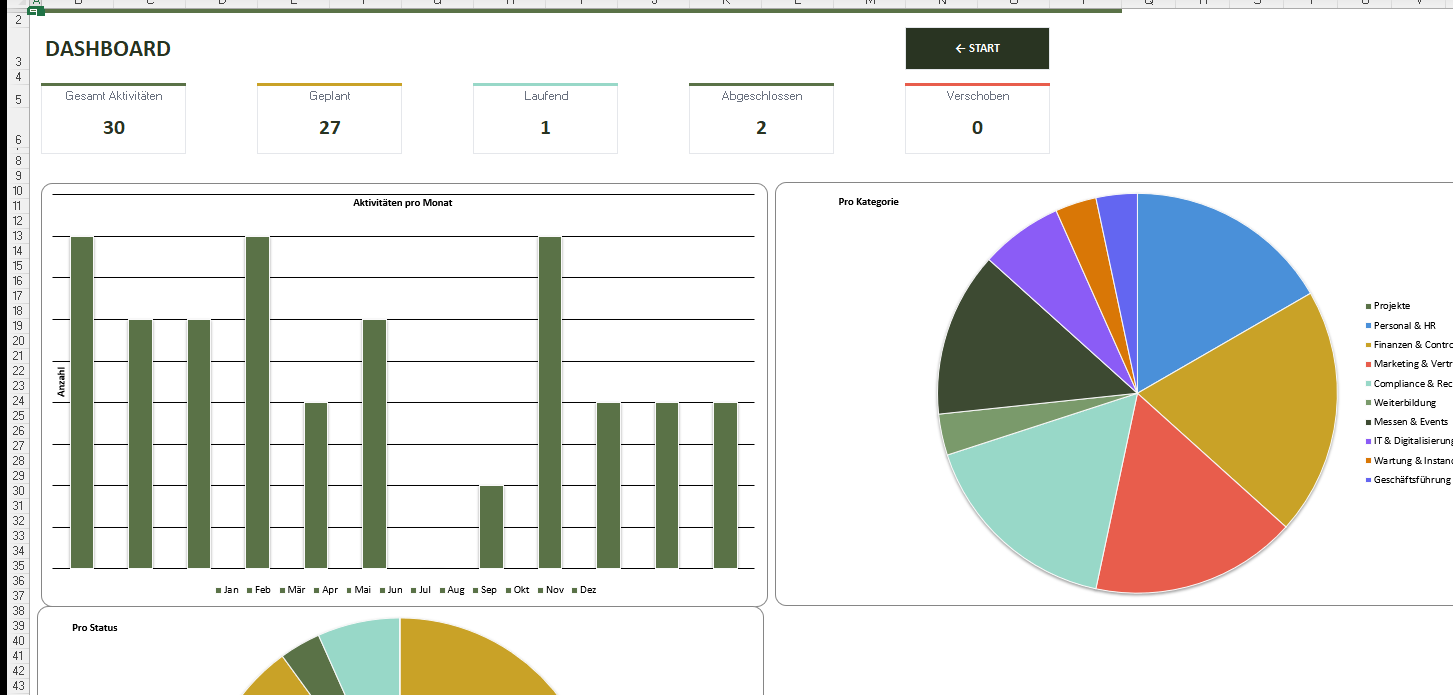Viewport: 1453px width, 695px height.
Task: Click the shortest bar in monthly chart
Action: [491, 526]
